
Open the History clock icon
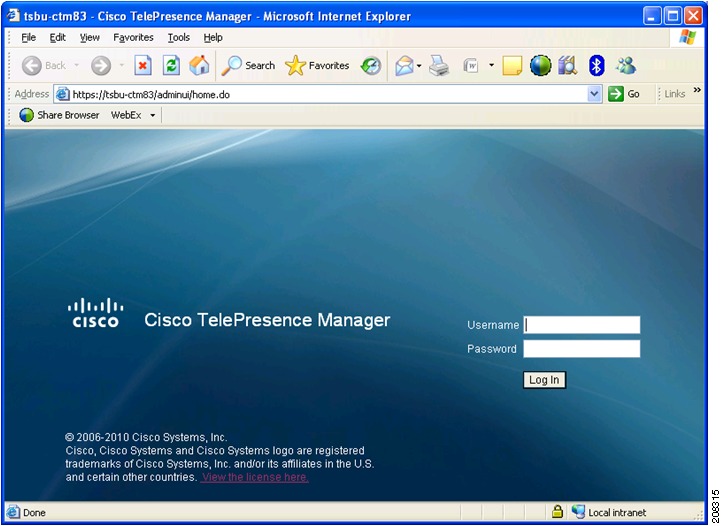tap(371, 66)
